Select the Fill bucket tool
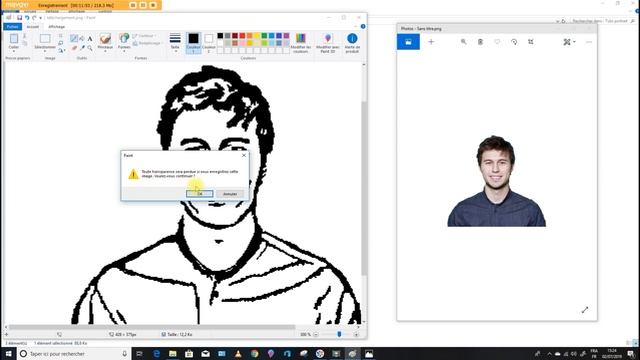The image size is (640, 360). 82,38
